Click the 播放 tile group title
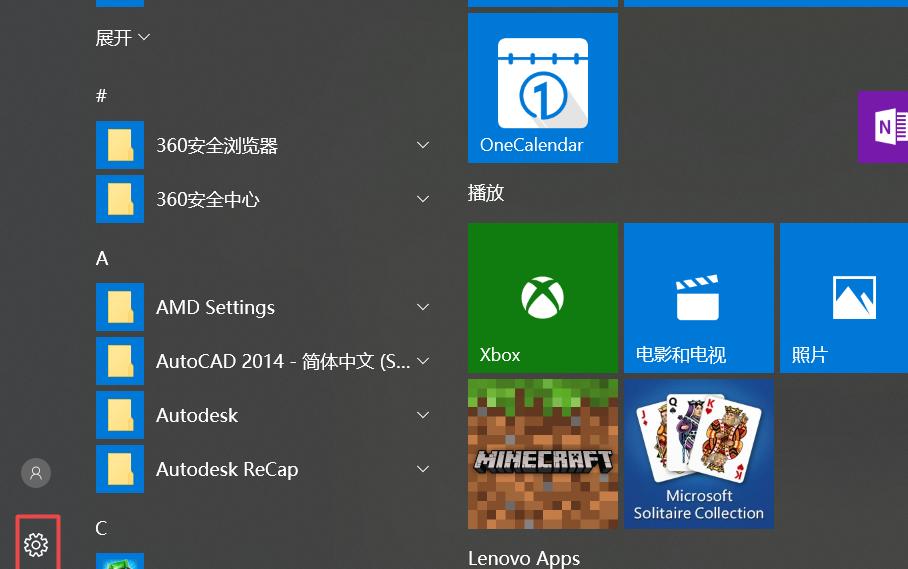Screen dimensions: 908x569 click(486, 193)
